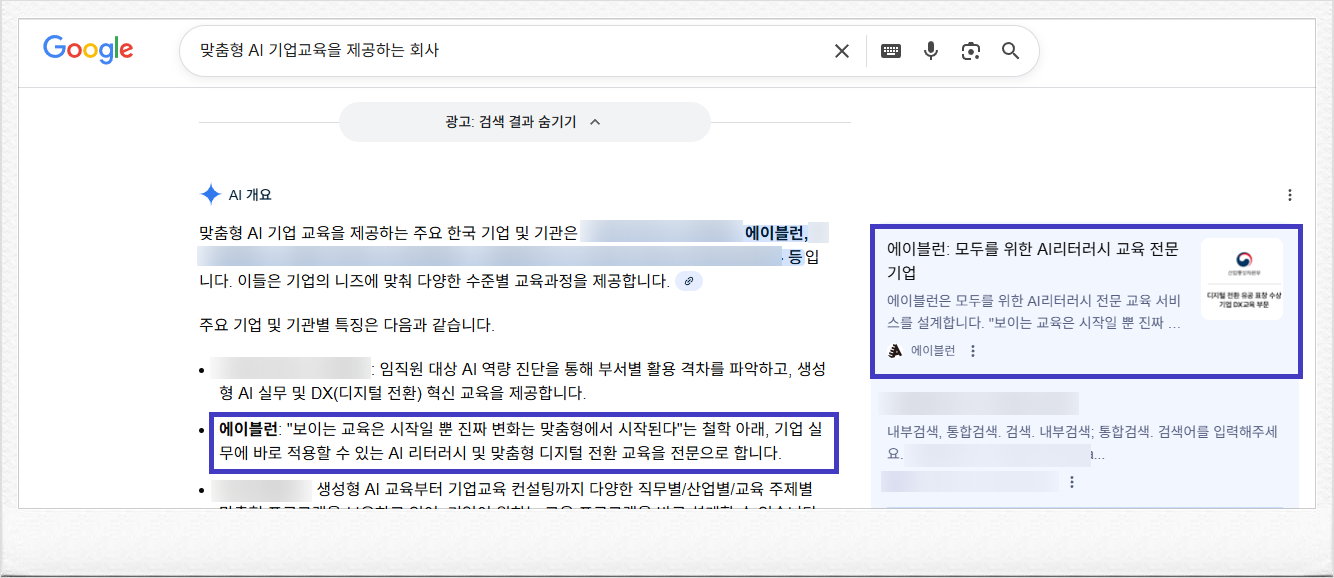This screenshot has width=1334, height=578.
Task: Click 에이블런 description snippet in source card
Action: pyautogui.click(x=1034, y=312)
